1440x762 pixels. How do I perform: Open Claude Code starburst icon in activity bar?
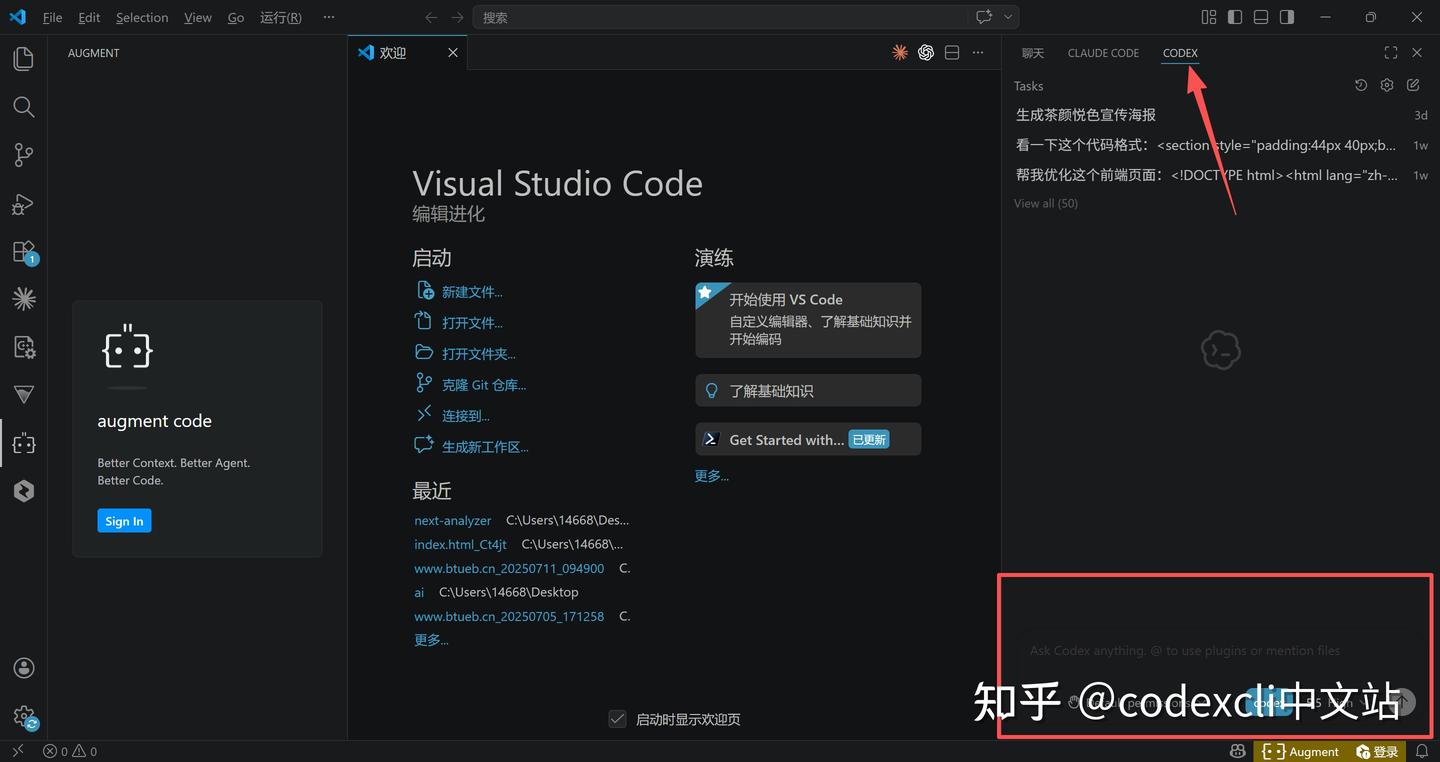coord(23,298)
